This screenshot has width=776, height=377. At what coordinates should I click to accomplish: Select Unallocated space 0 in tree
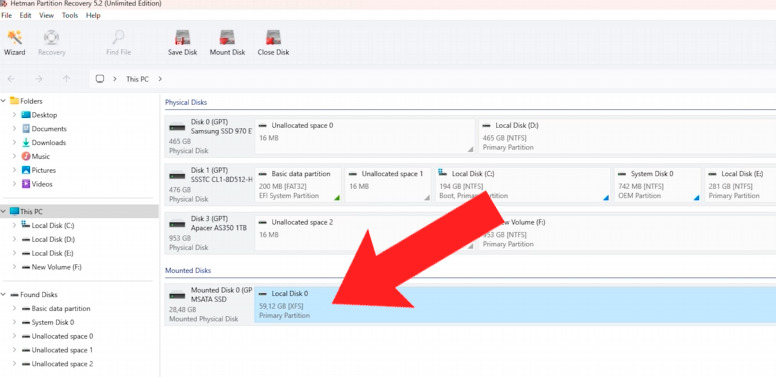62,336
